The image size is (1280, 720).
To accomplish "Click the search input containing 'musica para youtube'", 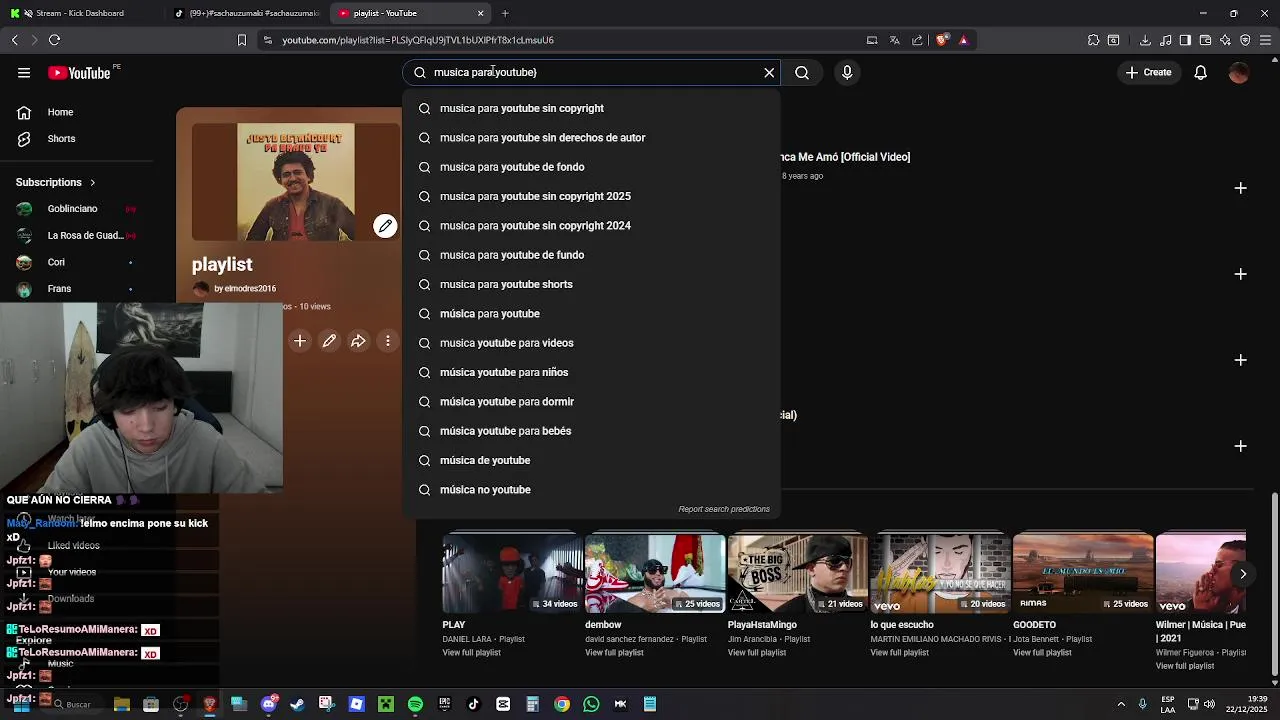I will [x=590, y=72].
